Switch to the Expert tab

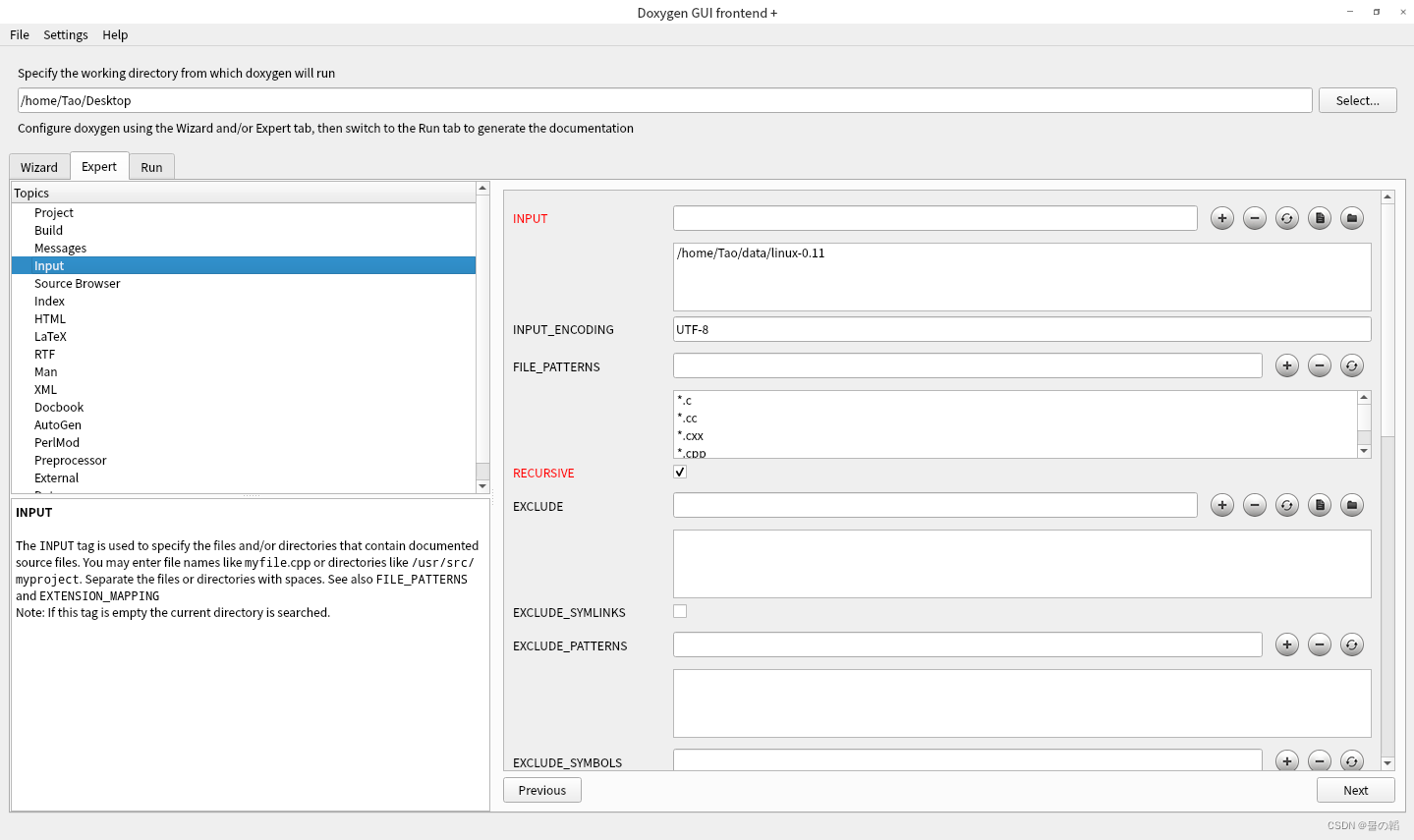coord(99,166)
